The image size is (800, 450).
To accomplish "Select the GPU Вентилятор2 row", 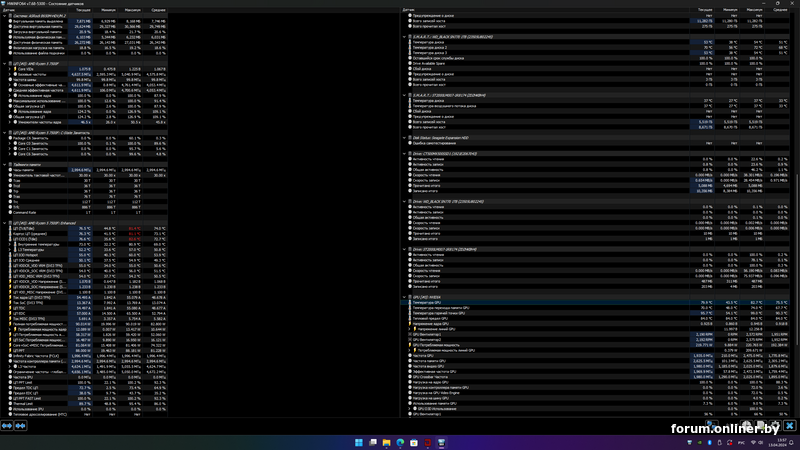I will click(598, 340).
